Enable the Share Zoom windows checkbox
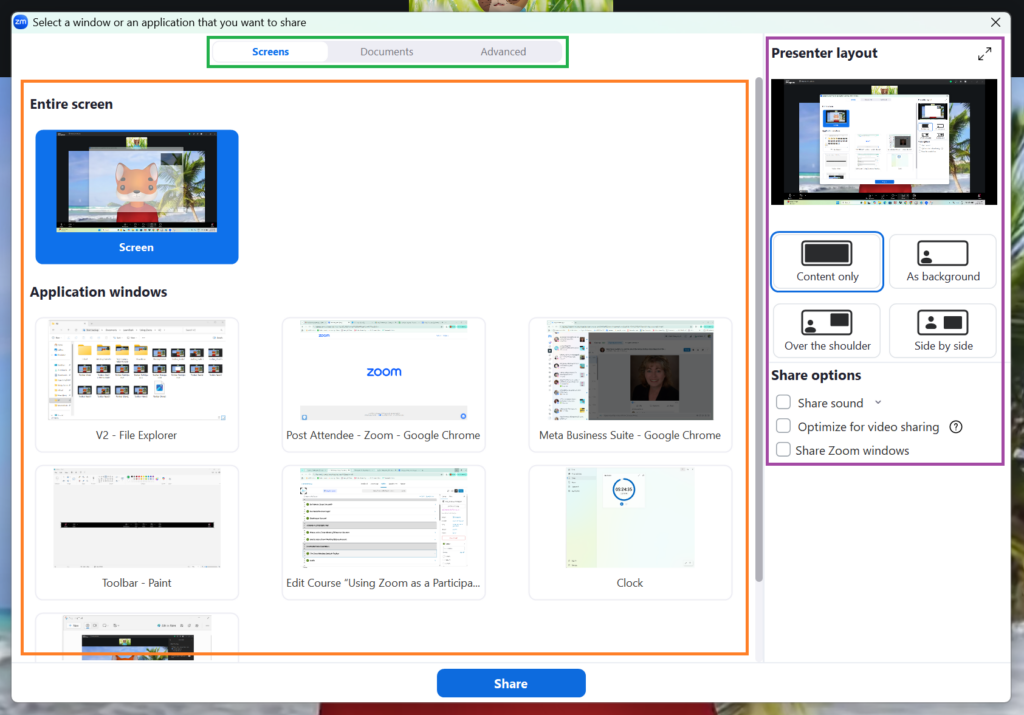 click(x=783, y=450)
